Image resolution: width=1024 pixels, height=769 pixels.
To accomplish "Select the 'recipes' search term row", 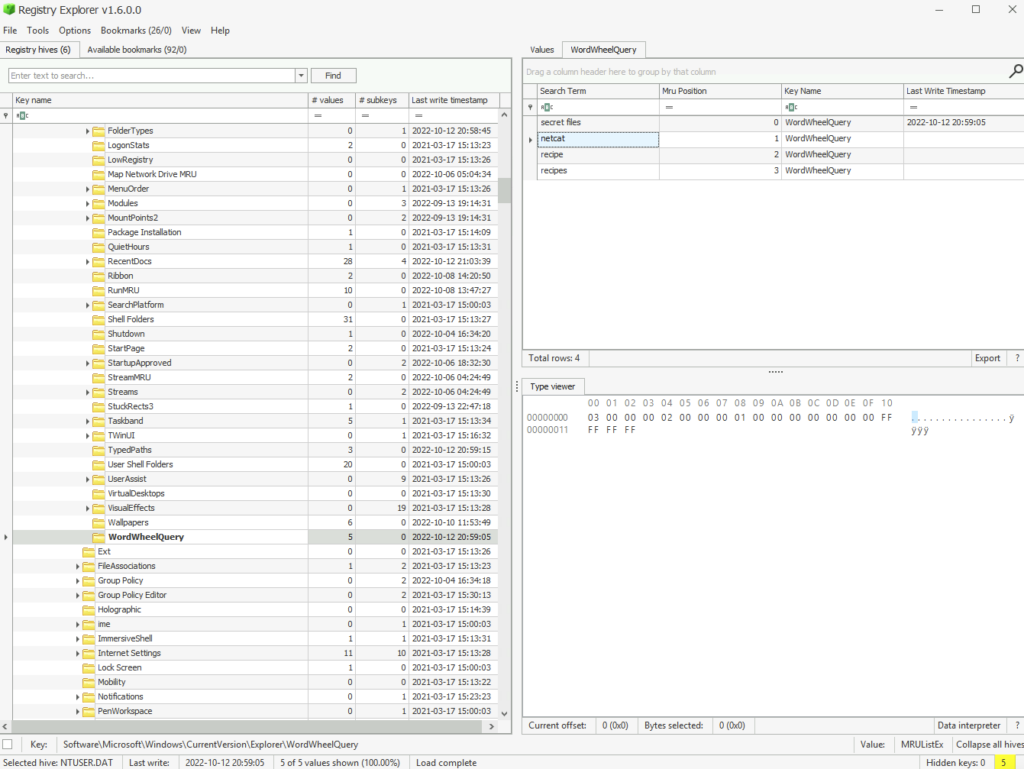I will pyautogui.click(x=780, y=171).
